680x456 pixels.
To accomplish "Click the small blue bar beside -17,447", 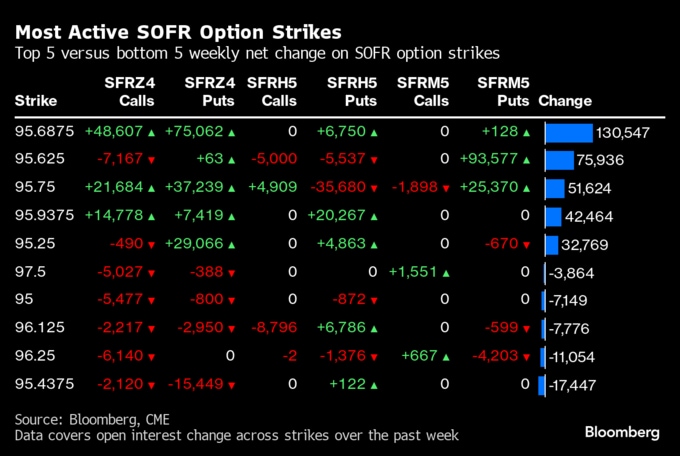I will point(541,385).
